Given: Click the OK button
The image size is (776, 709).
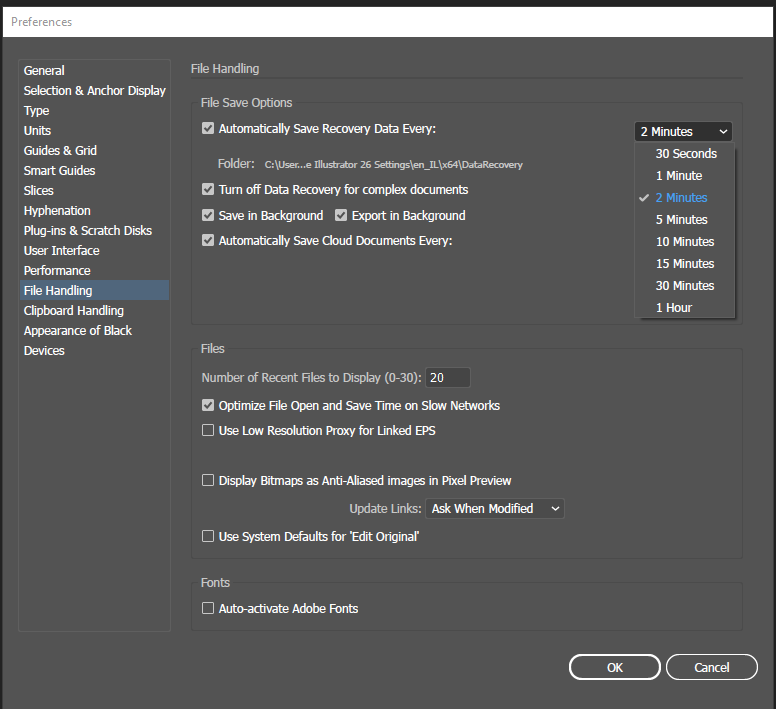Looking at the screenshot, I should 614,667.
